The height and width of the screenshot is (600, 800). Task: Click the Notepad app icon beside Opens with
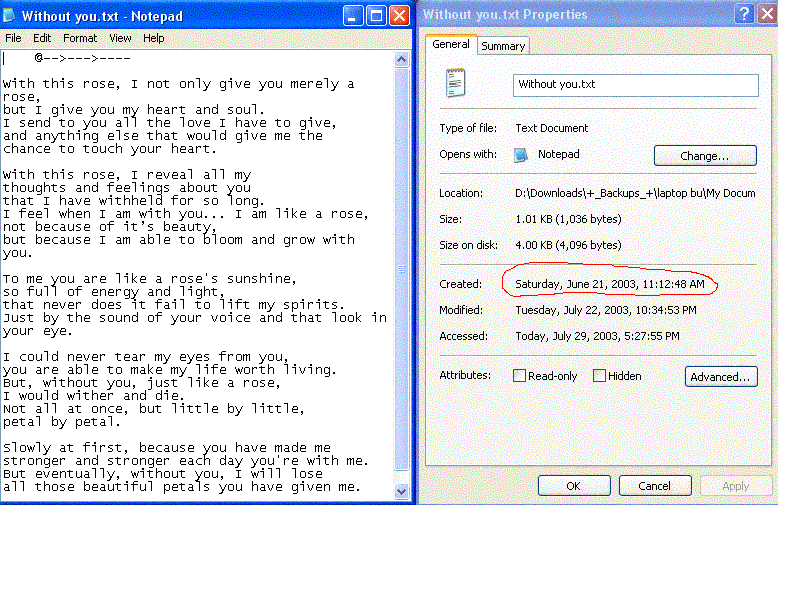(520, 155)
